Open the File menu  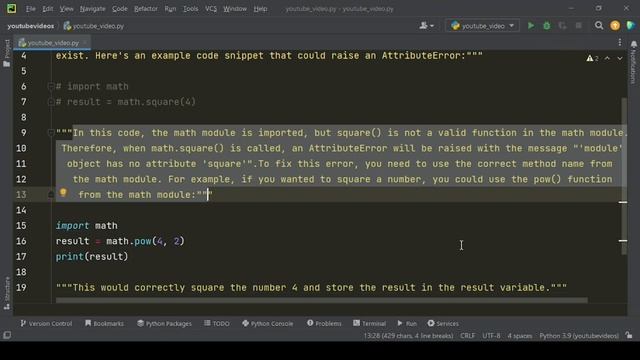tap(31, 9)
